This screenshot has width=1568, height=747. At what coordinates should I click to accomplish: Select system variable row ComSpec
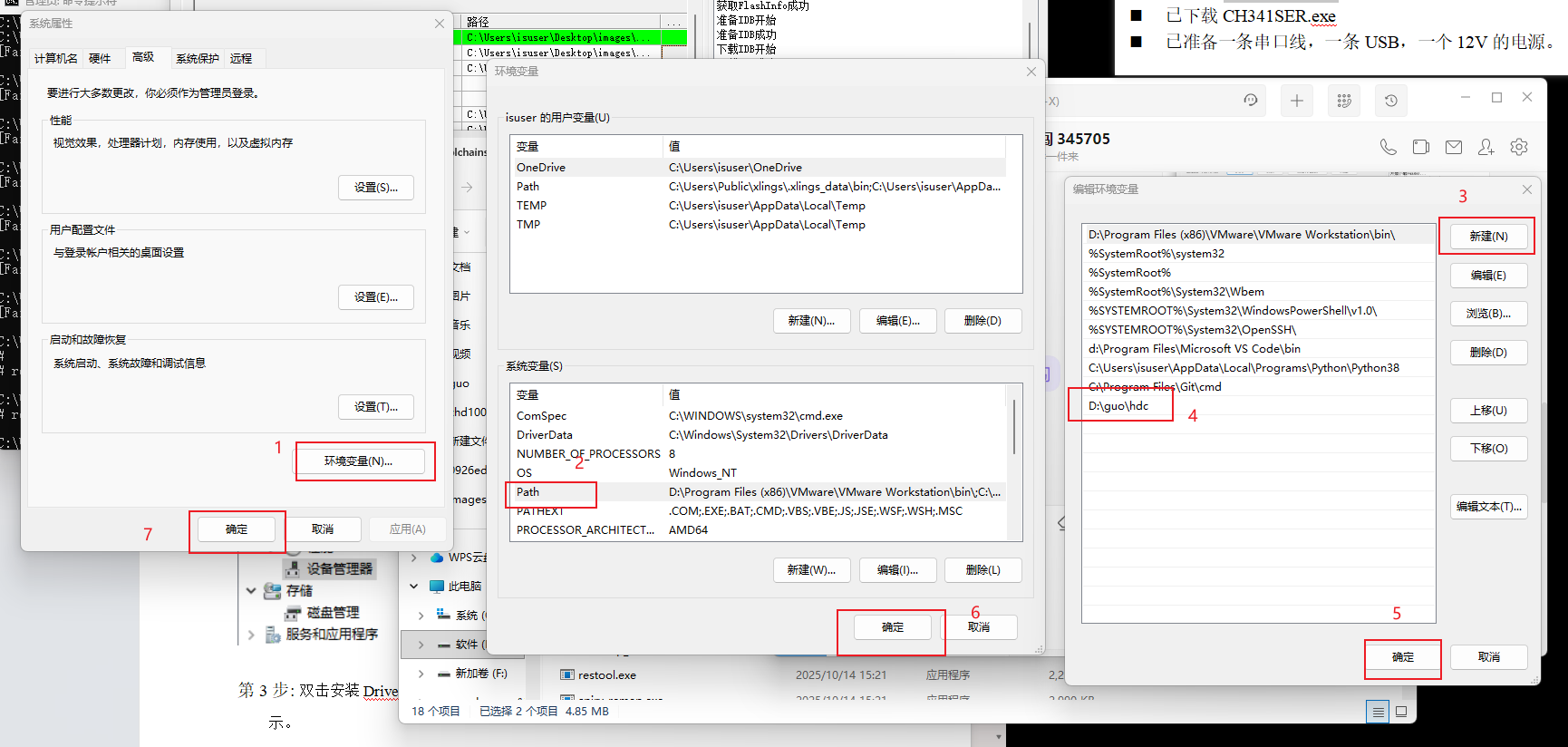coord(759,416)
